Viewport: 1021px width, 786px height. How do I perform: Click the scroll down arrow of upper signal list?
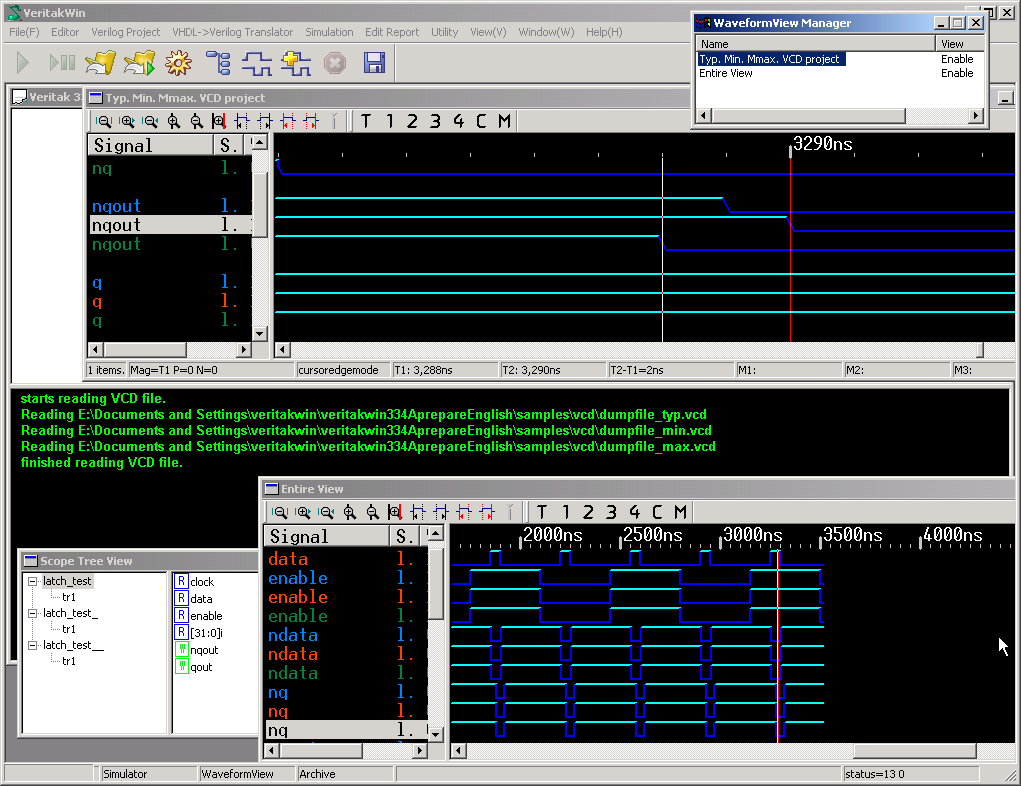pos(260,334)
